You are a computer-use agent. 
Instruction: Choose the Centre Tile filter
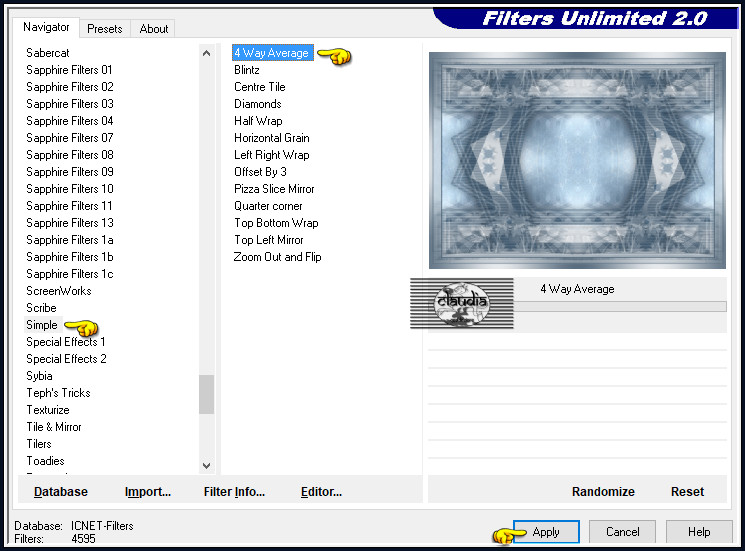(259, 87)
